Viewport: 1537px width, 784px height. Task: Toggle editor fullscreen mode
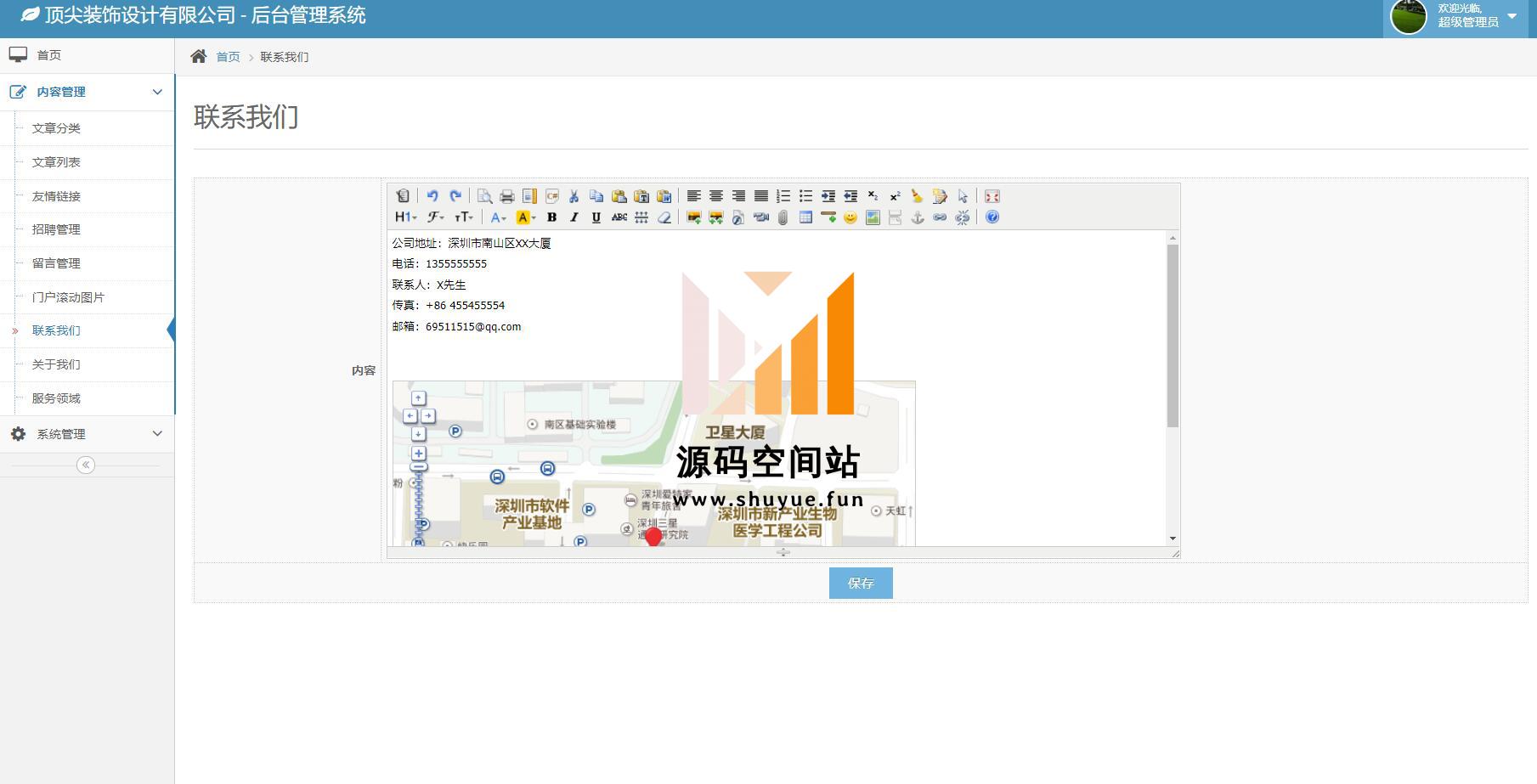click(x=992, y=196)
